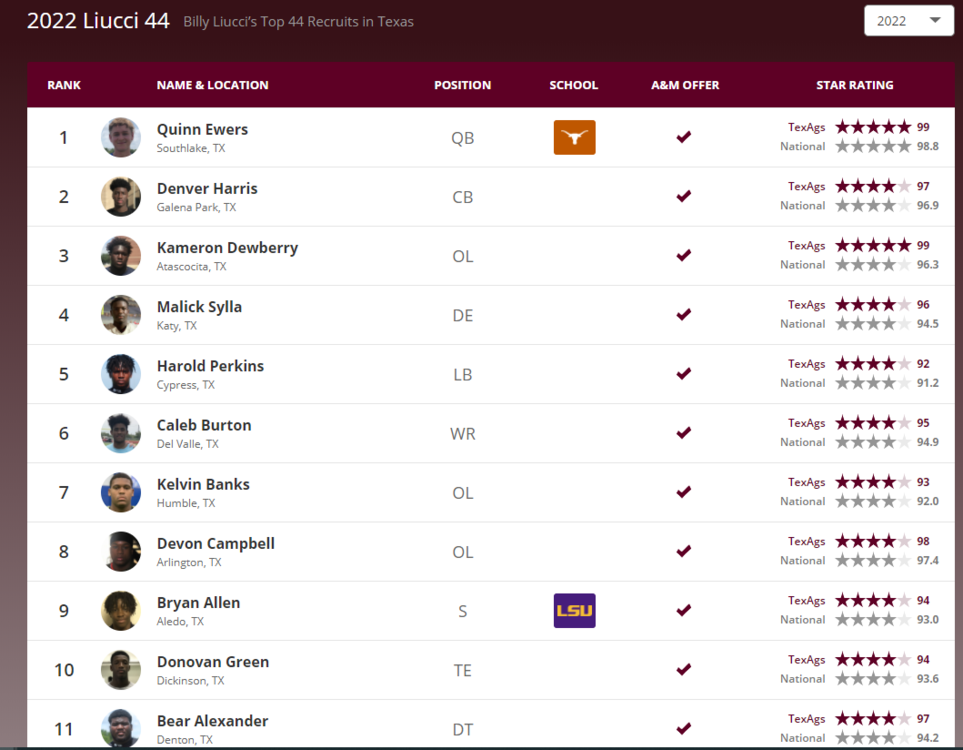The height and width of the screenshot is (750, 963).
Task: Open Quinn Ewers' profile link
Action: pyautogui.click(x=202, y=129)
